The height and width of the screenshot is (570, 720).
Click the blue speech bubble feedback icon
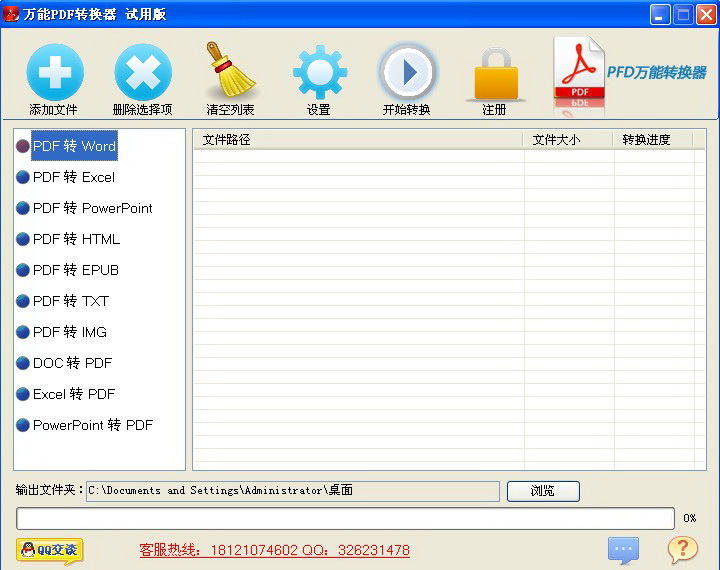tap(623, 550)
